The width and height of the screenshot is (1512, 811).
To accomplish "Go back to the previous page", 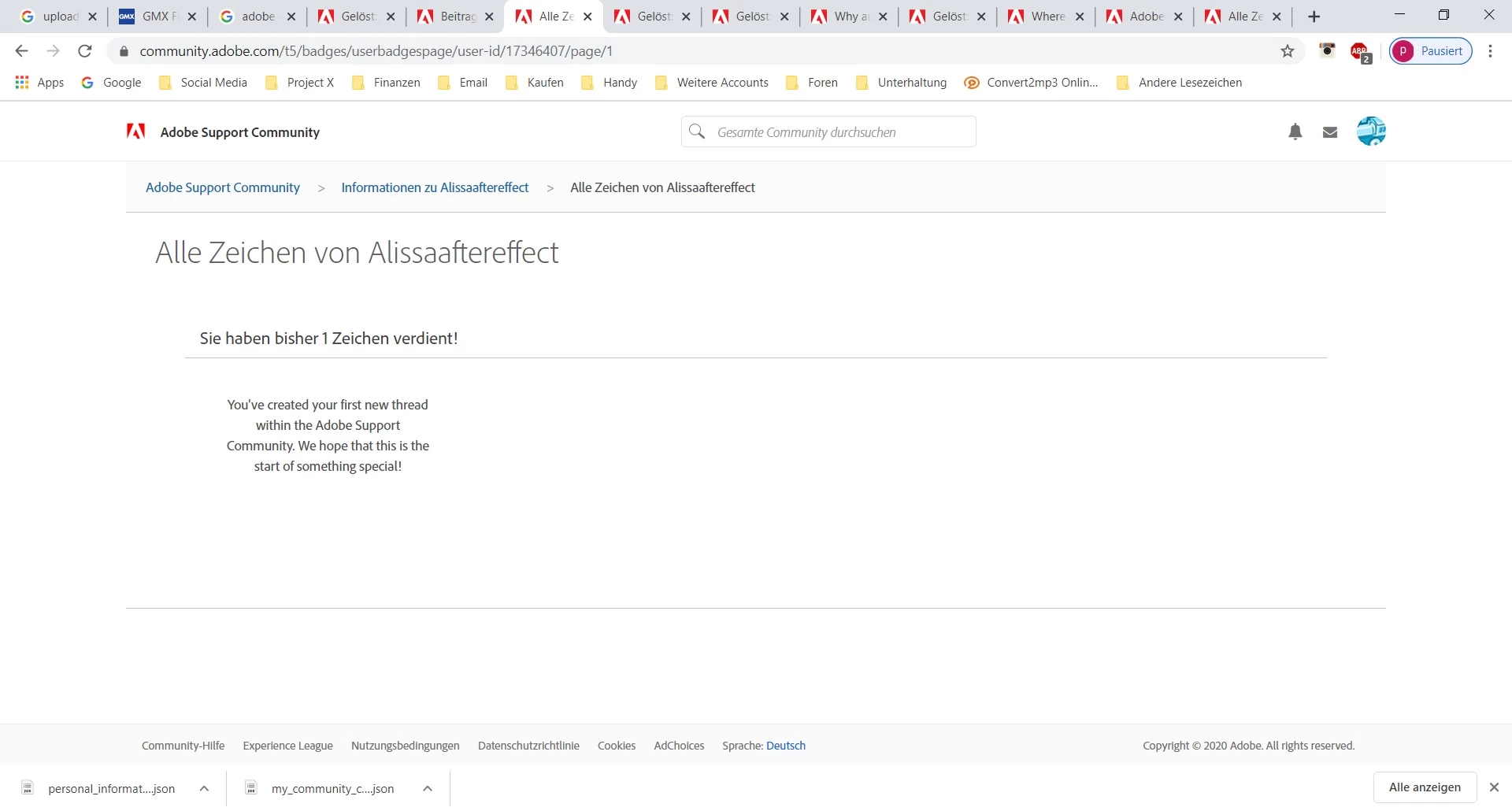I will pos(21,51).
